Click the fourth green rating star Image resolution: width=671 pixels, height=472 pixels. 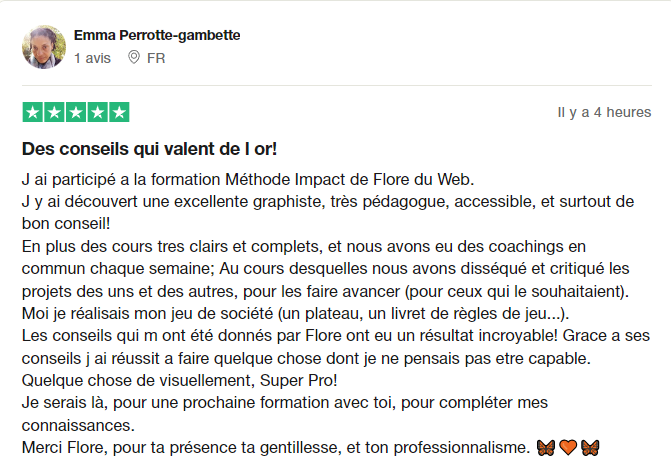pos(97,112)
